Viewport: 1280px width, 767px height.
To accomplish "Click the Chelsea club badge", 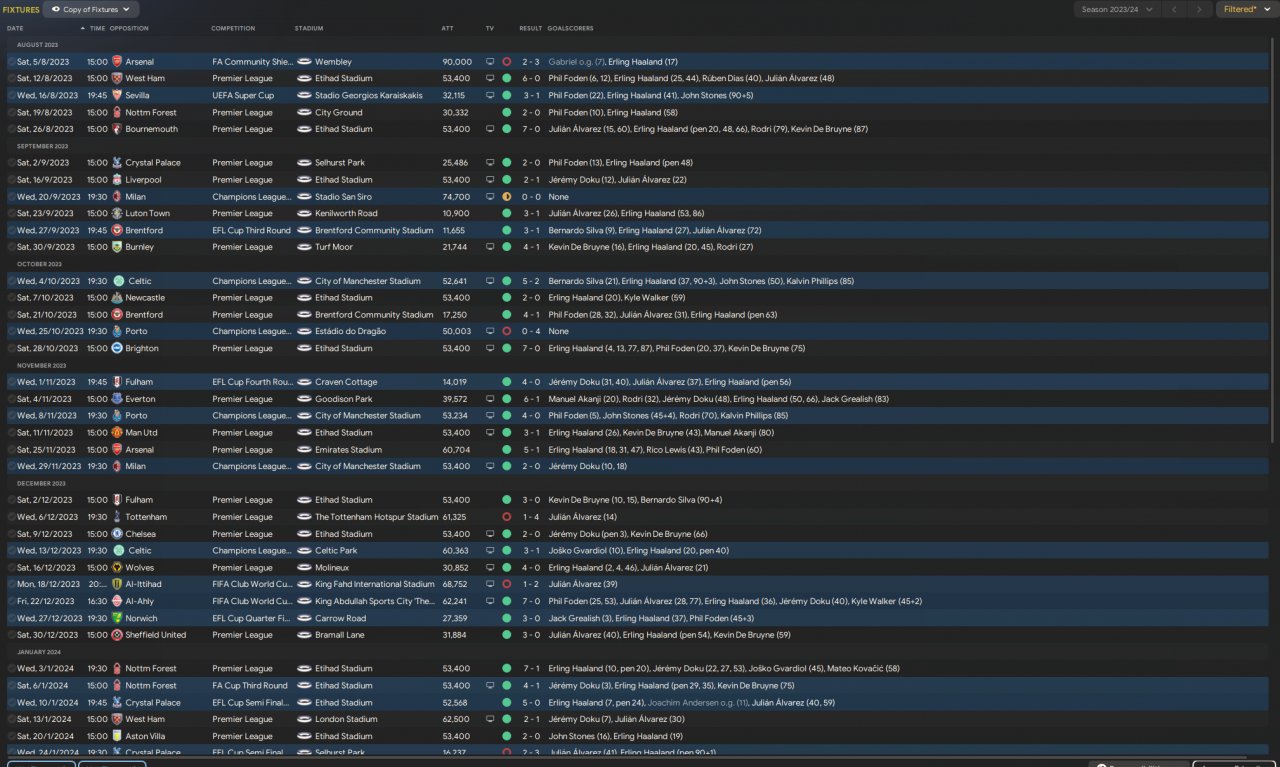I will click(x=119, y=534).
